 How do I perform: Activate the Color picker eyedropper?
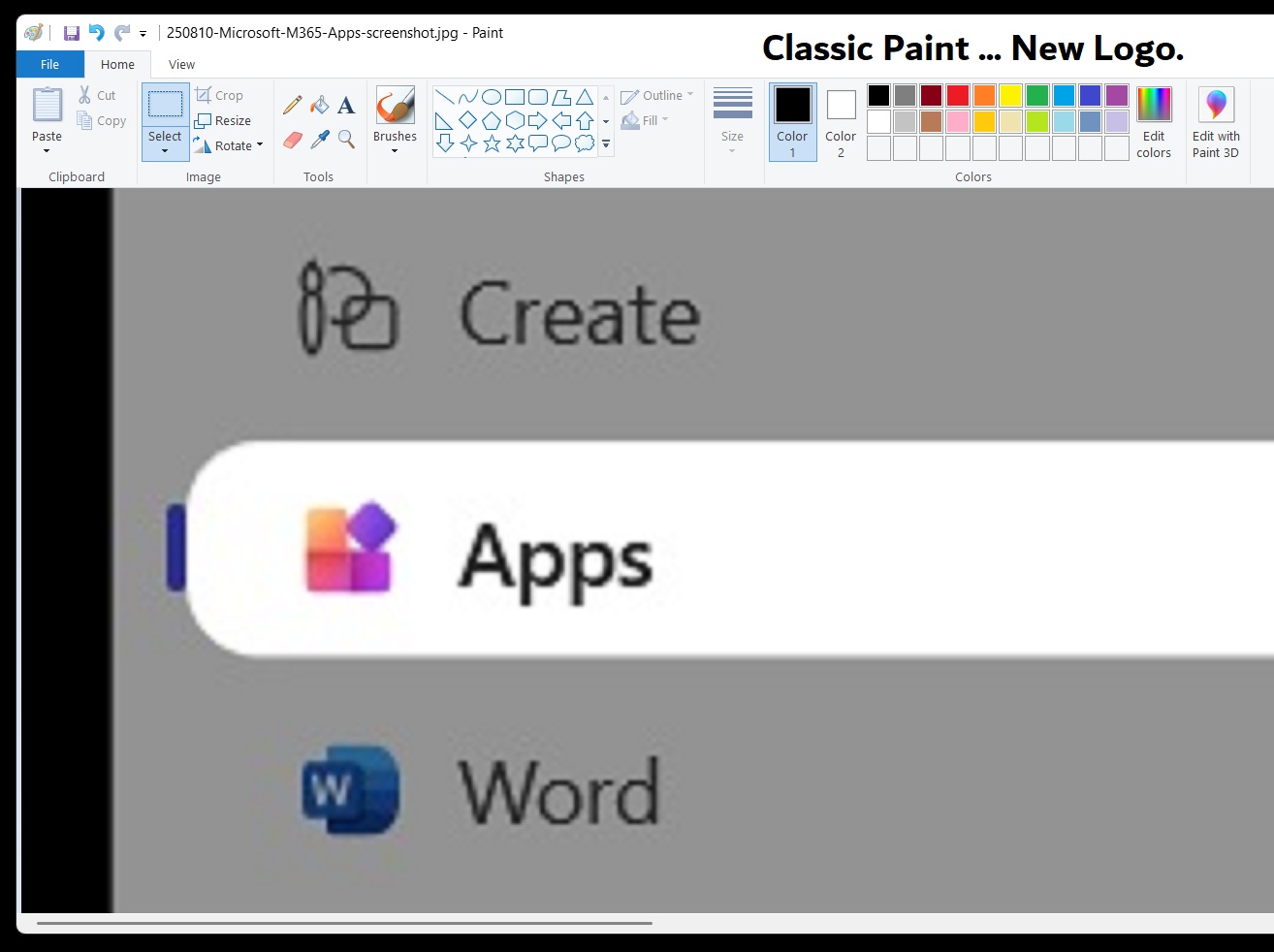tap(320, 141)
